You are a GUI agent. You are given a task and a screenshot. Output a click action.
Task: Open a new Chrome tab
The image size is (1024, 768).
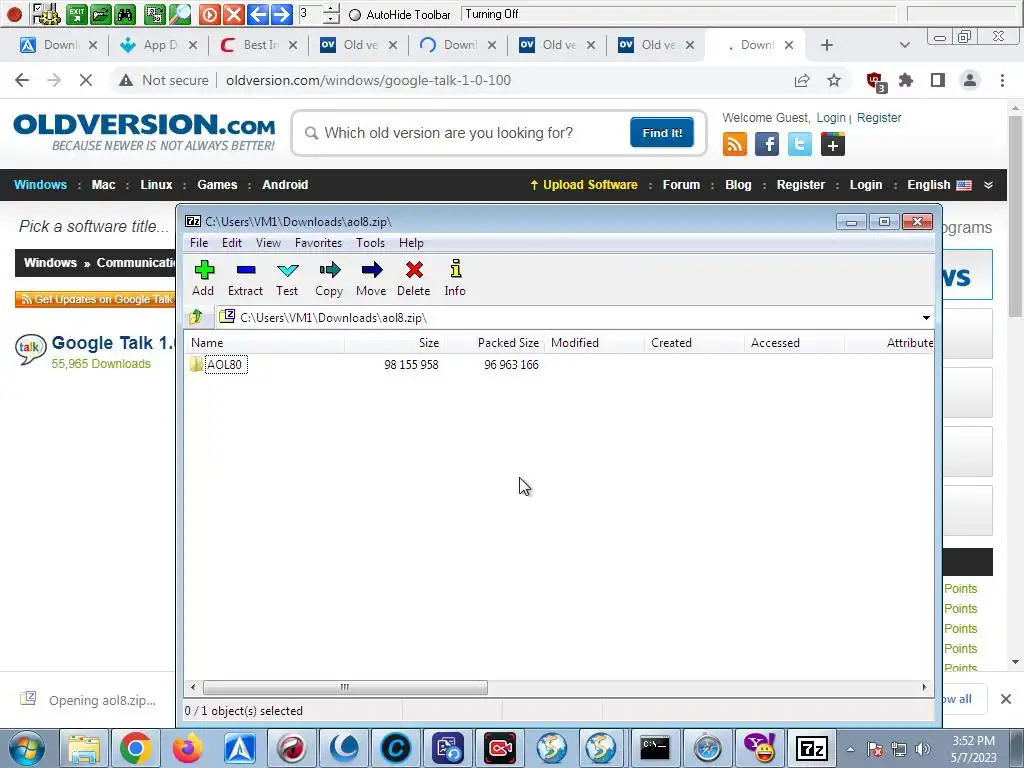[827, 45]
